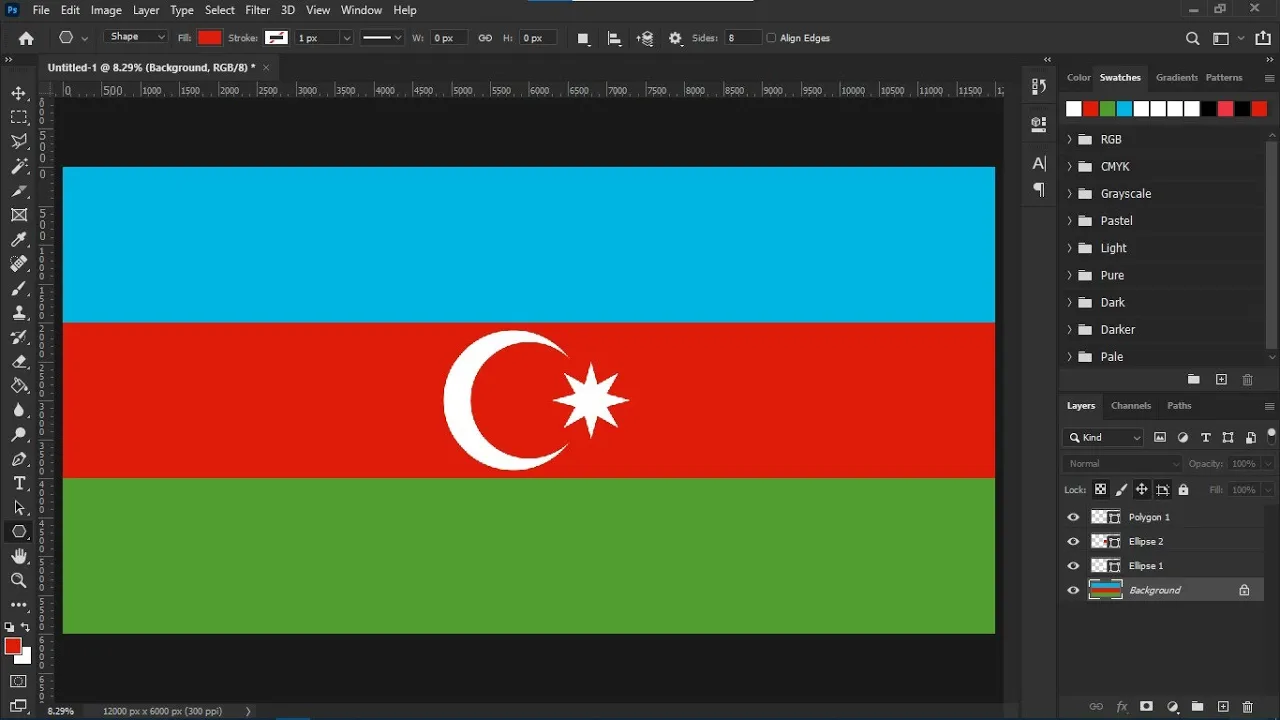Switch to the Channels tab
Screen dimensions: 1280x720
(1131, 406)
